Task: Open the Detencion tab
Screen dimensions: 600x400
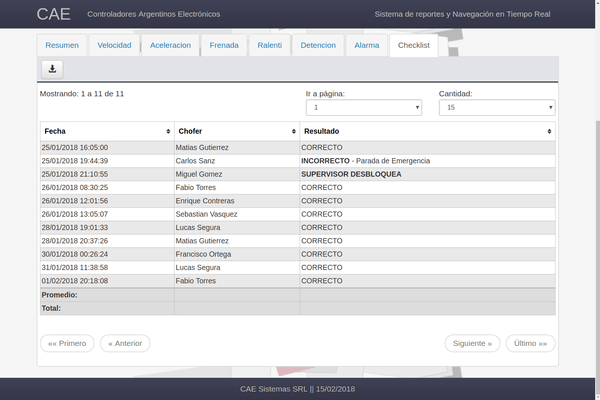Action: (x=318, y=45)
